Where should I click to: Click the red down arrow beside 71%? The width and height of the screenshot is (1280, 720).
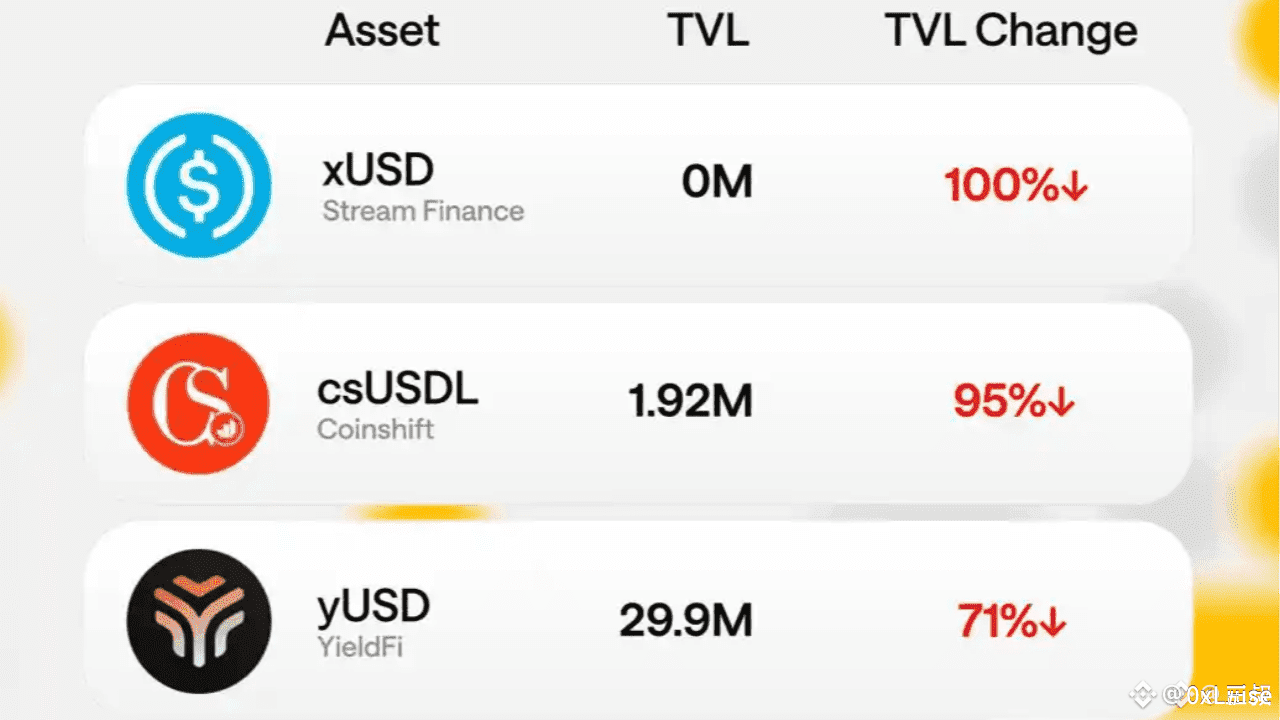[x=1053, y=623]
